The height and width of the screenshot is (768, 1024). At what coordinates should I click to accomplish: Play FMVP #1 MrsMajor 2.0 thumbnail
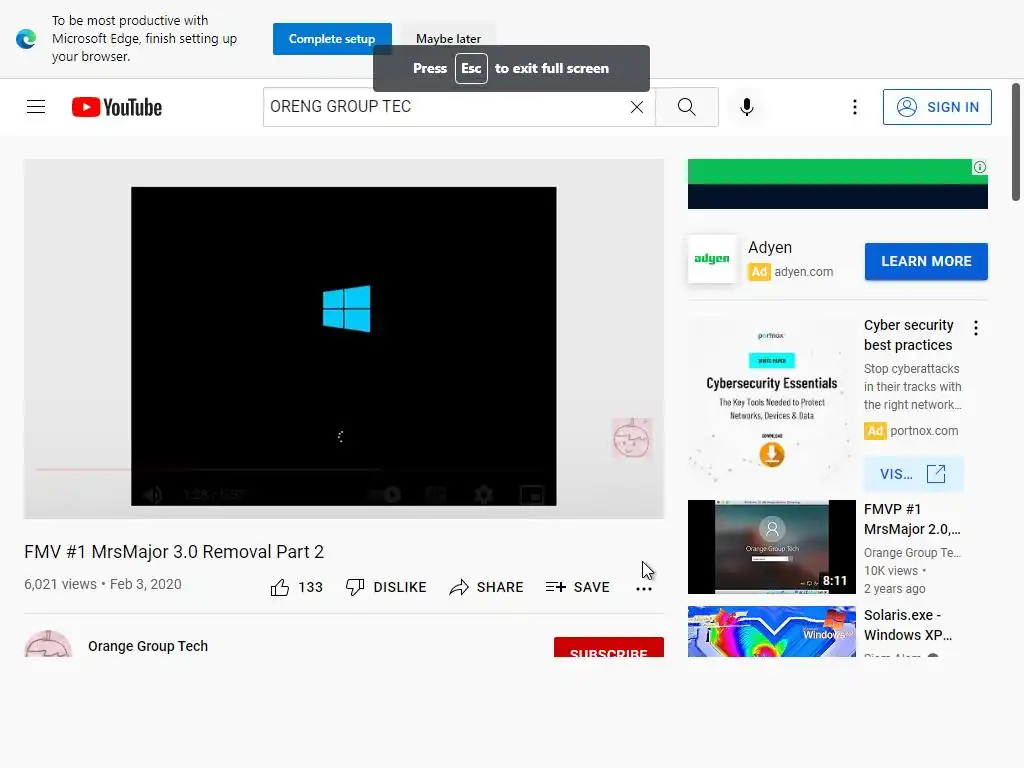(x=771, y=547)
